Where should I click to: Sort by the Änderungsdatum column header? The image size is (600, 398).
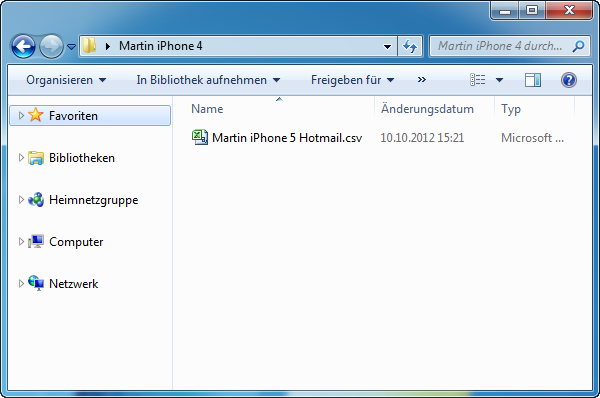pyautogui.click(x=427, y=109)
